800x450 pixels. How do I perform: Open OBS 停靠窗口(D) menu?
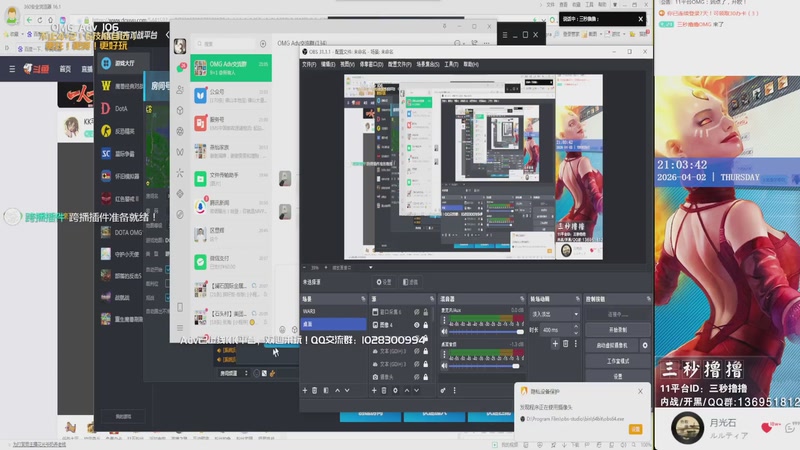click(371, 64)
